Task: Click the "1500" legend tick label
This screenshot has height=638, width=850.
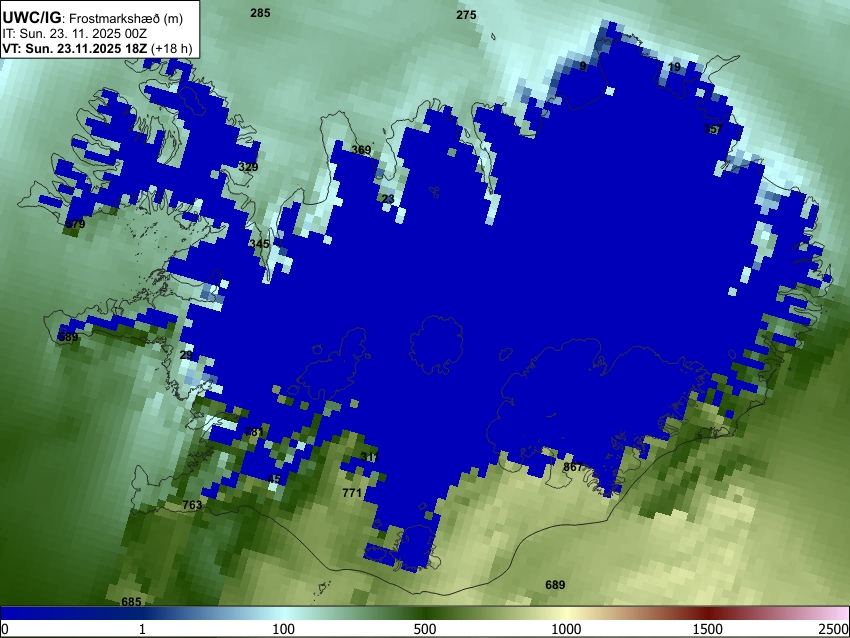Action: click(708, 629)
